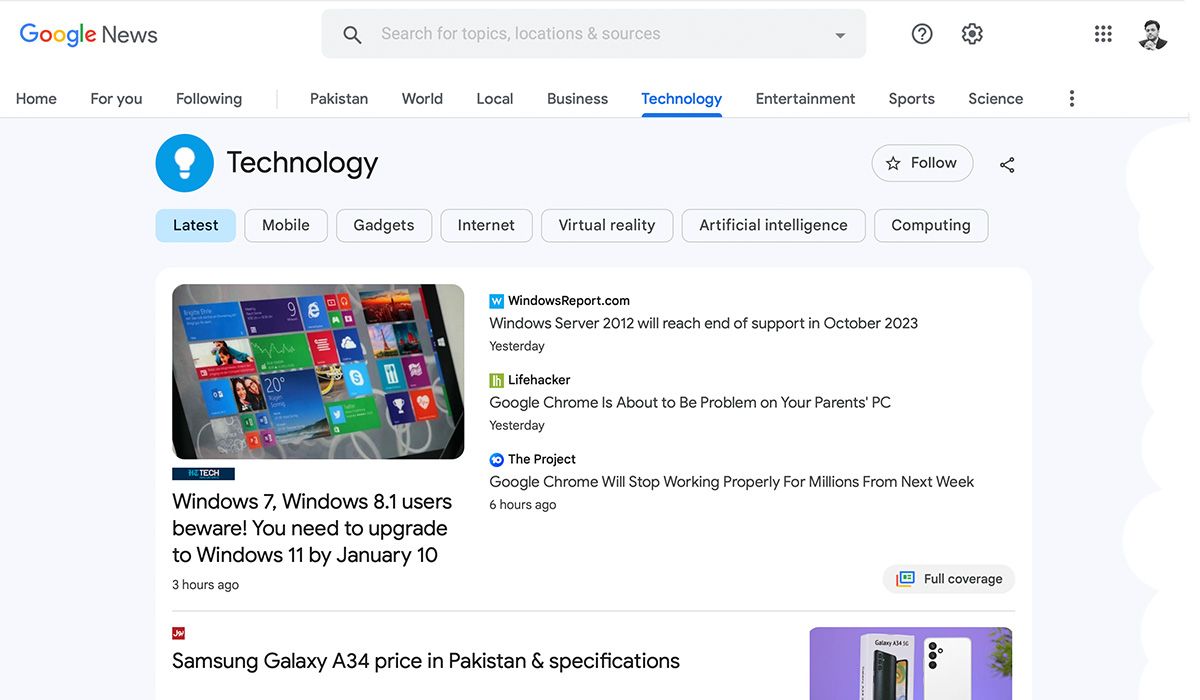
Task: Select the Artificial intelligence filter chip
Action: pyautogui.click(x=773, y=225)
